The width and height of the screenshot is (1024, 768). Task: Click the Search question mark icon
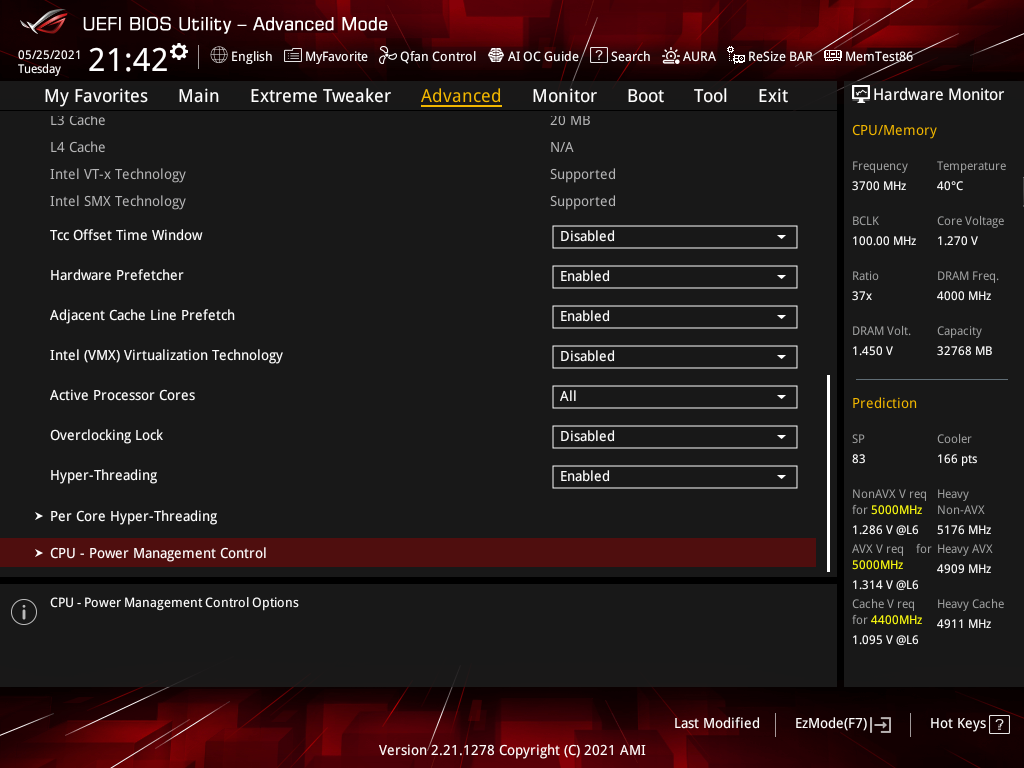click(598, 56)
